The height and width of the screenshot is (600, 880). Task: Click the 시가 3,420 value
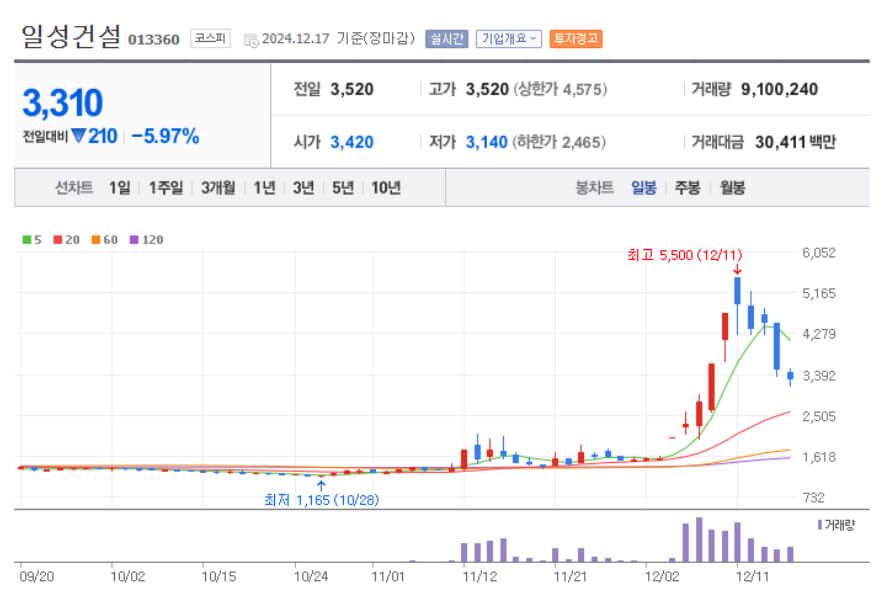tap(352, 142)
